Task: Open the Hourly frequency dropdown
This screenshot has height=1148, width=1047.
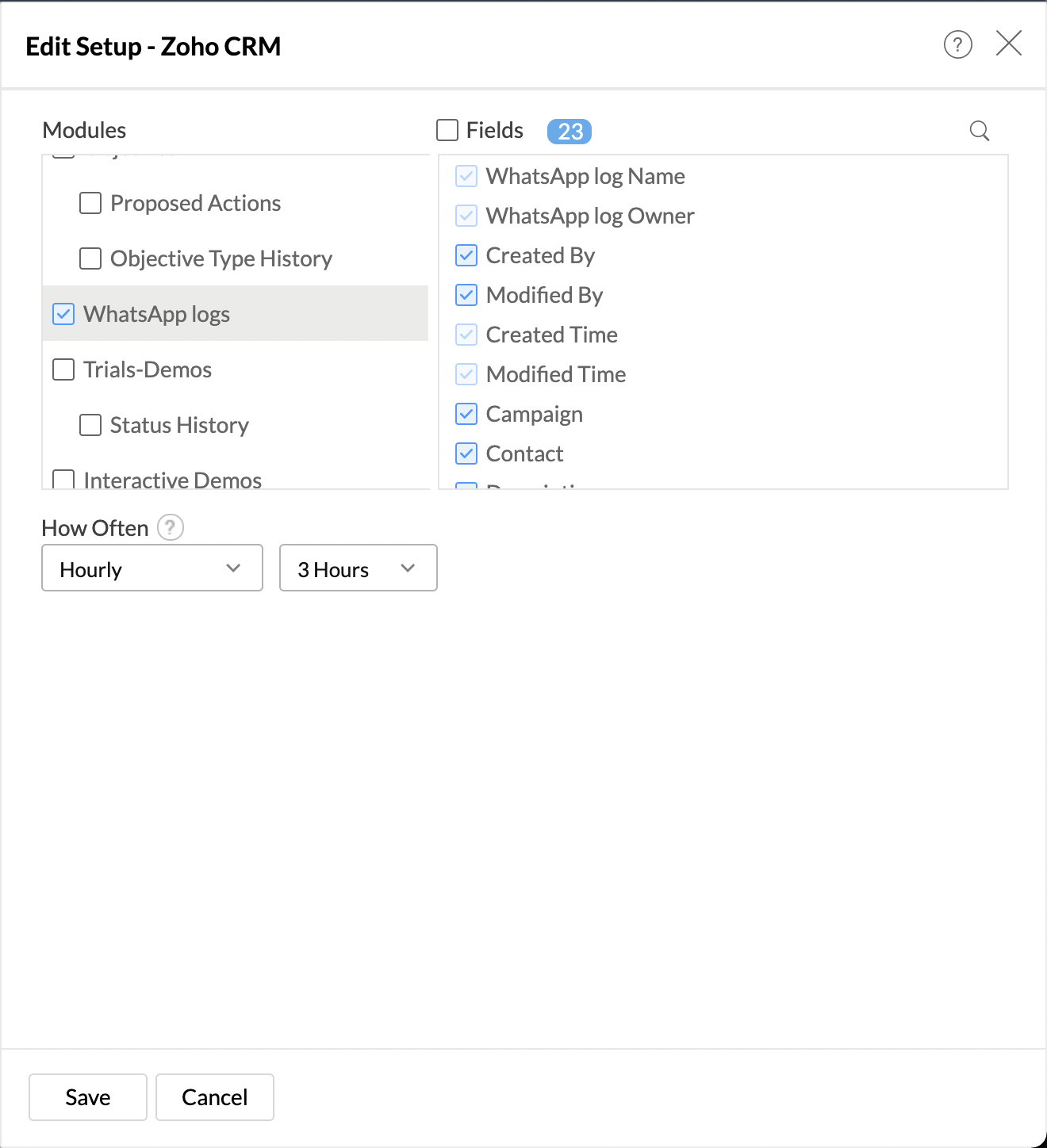Action: tap(152, 568)
